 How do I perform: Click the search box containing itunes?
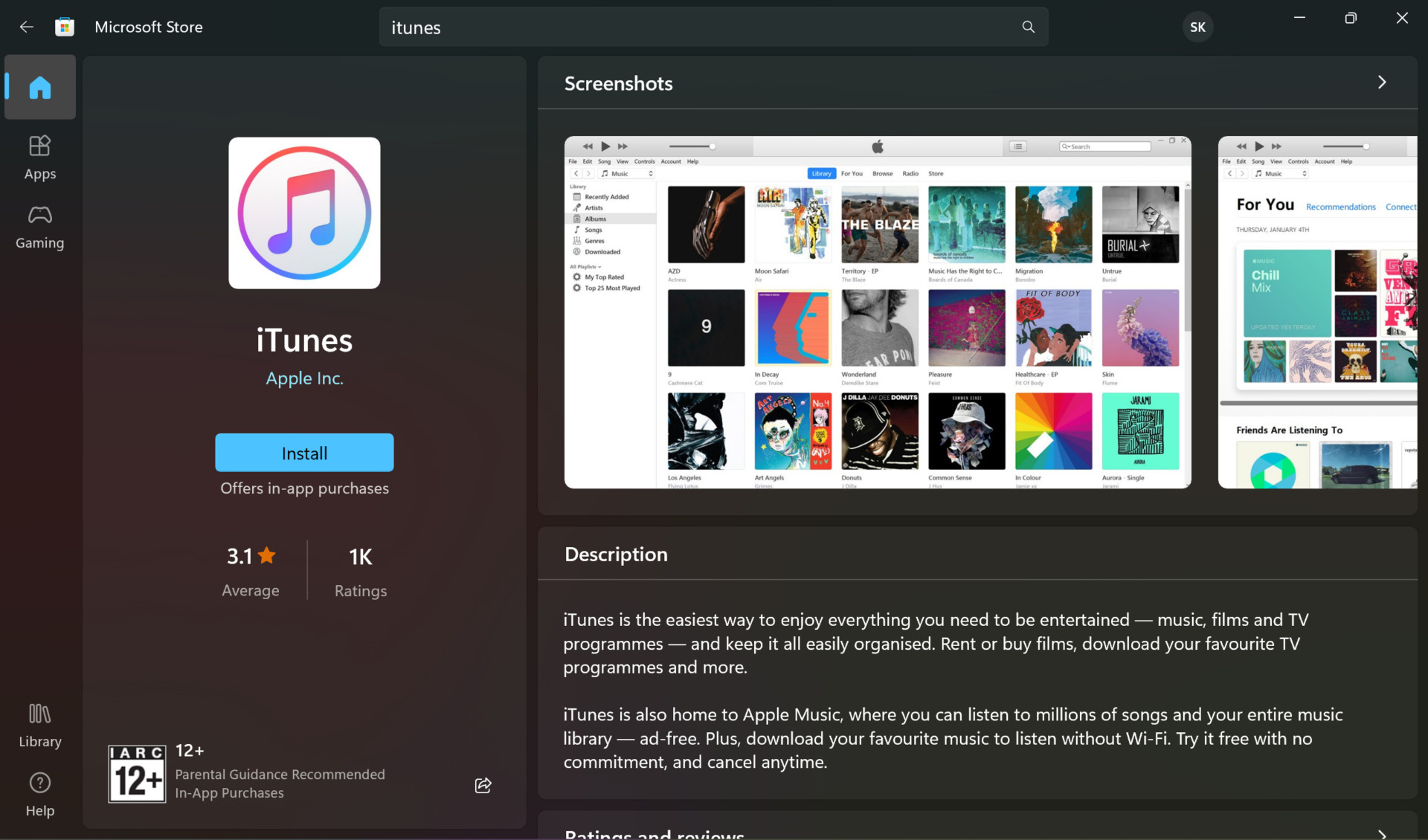699,28
